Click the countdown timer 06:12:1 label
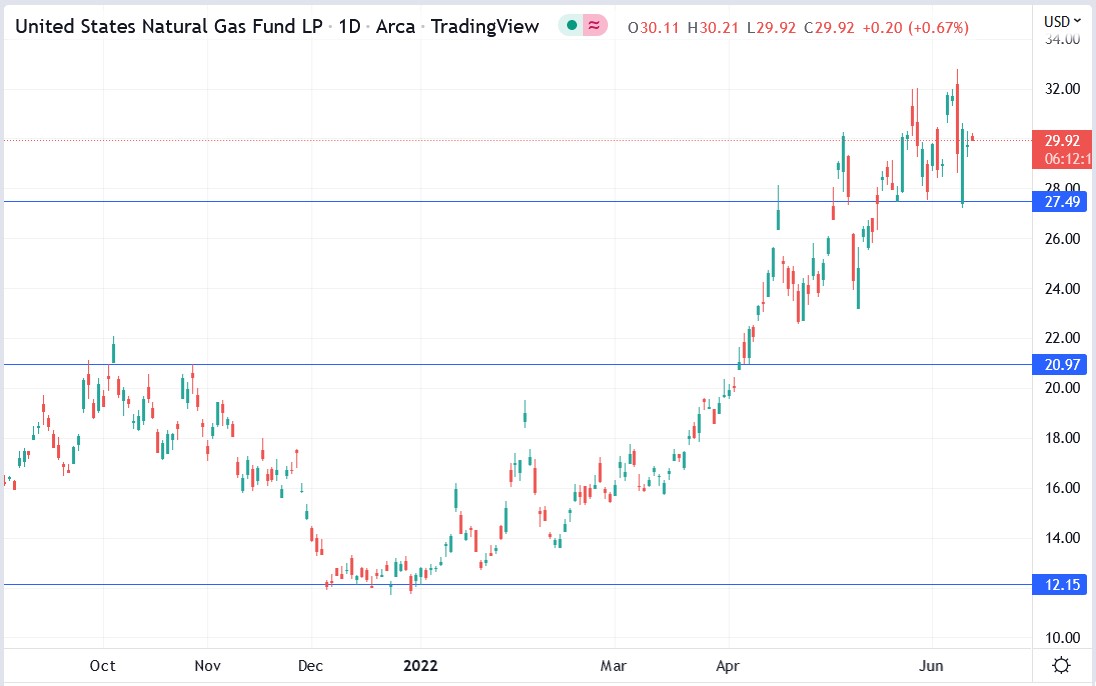1096x686 pixels. [1066, 159]
